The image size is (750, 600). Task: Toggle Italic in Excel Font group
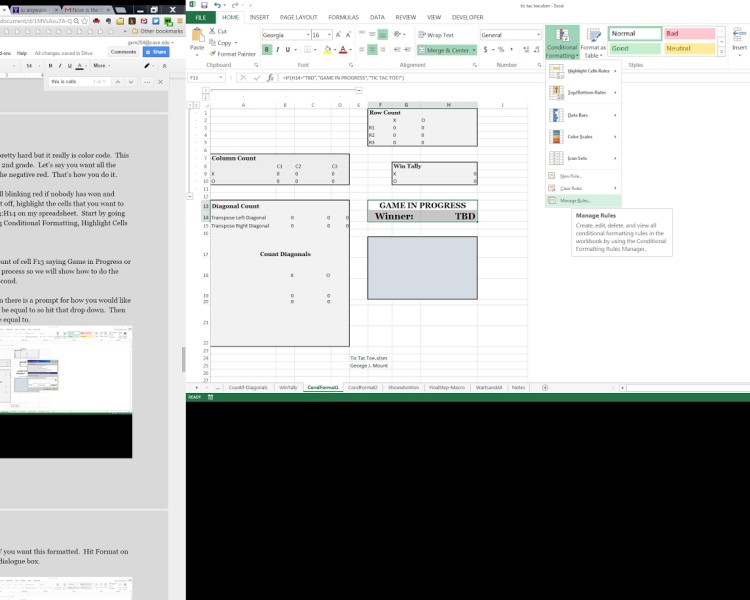click(278, 49)
